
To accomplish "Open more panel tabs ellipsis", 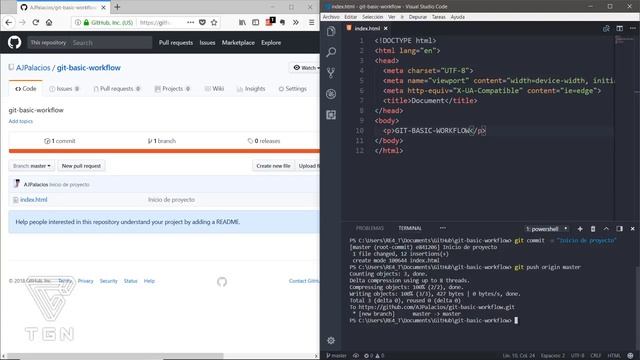I will [443, 228].
